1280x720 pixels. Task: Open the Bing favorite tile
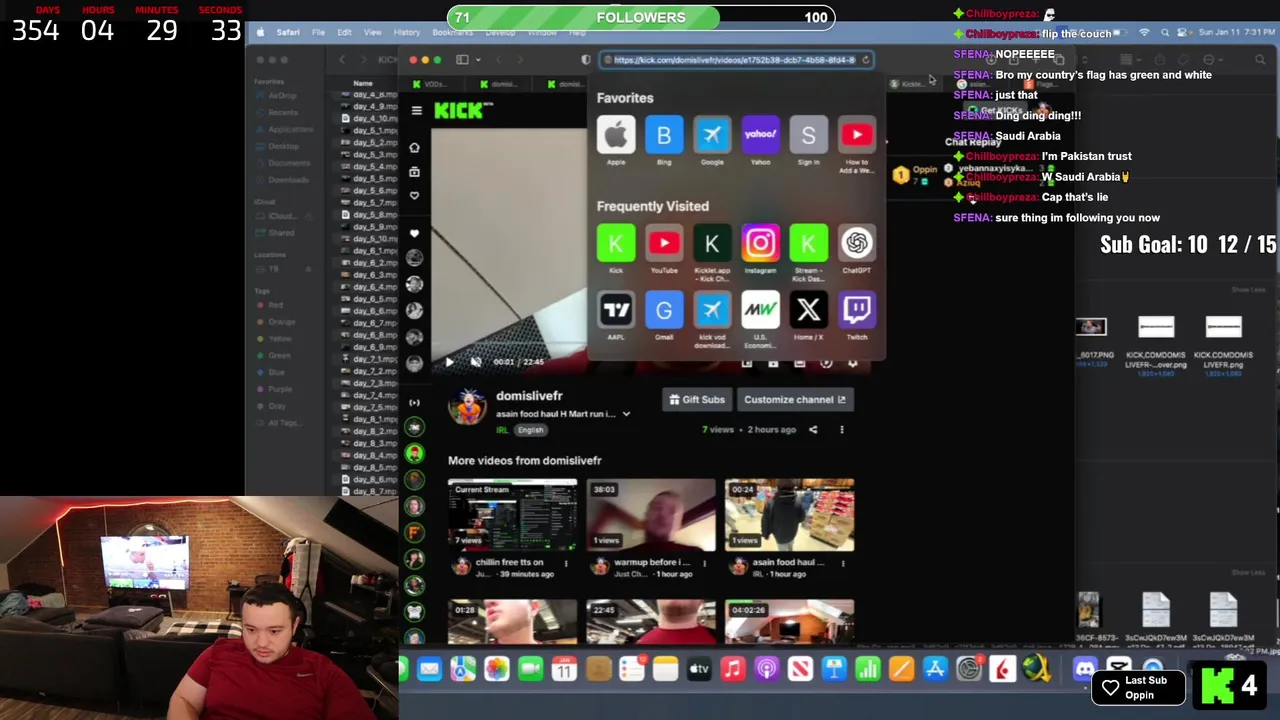point(664,135)
